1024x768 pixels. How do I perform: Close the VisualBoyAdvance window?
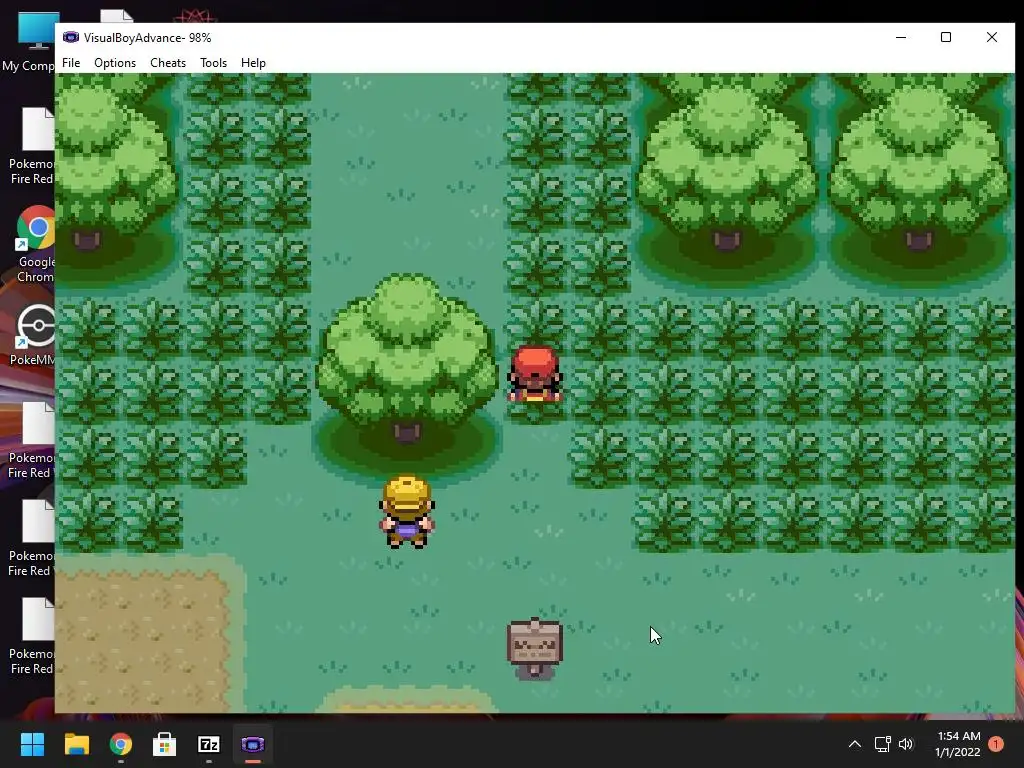[x=991, y=37]
